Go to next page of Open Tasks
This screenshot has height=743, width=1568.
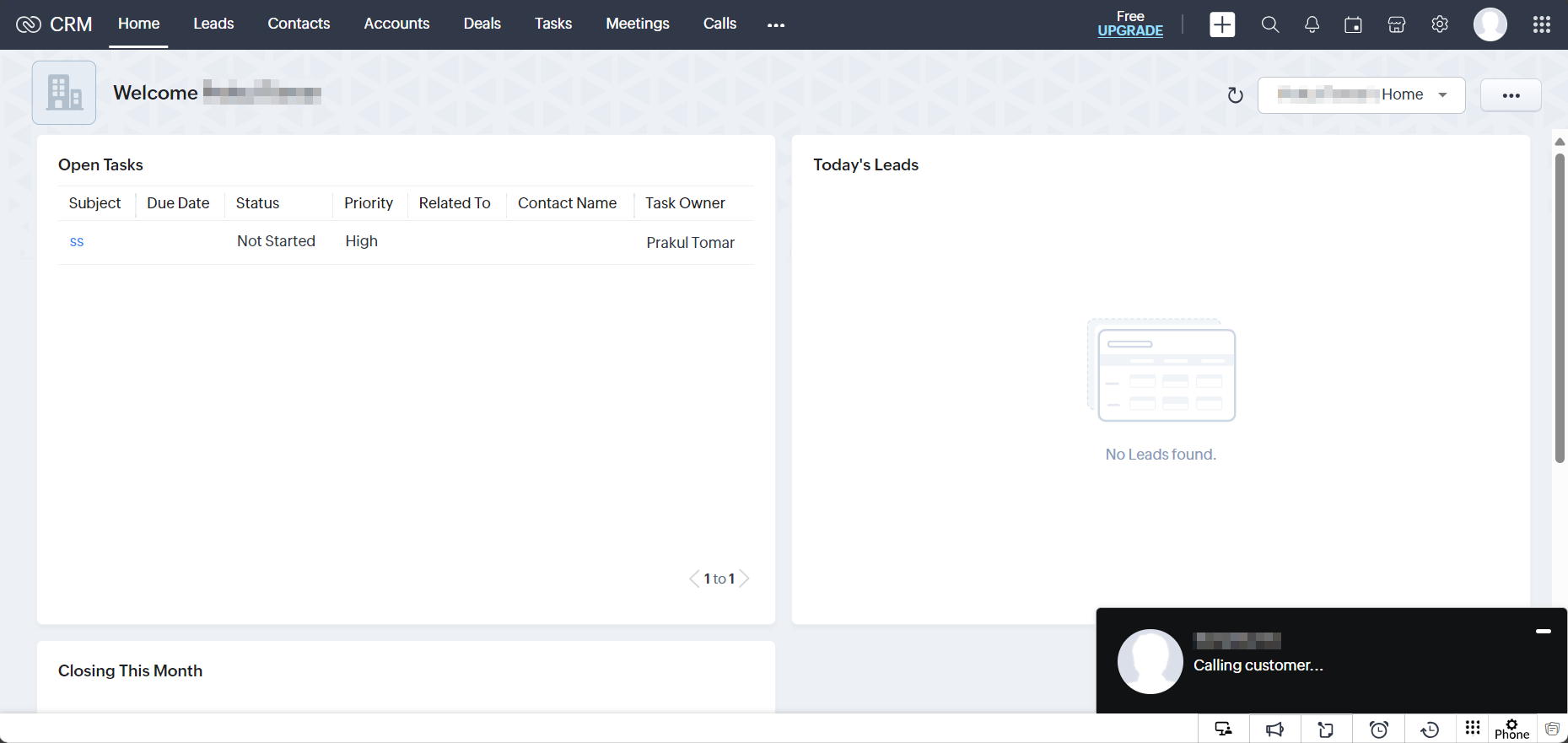[x=744, y=579]
